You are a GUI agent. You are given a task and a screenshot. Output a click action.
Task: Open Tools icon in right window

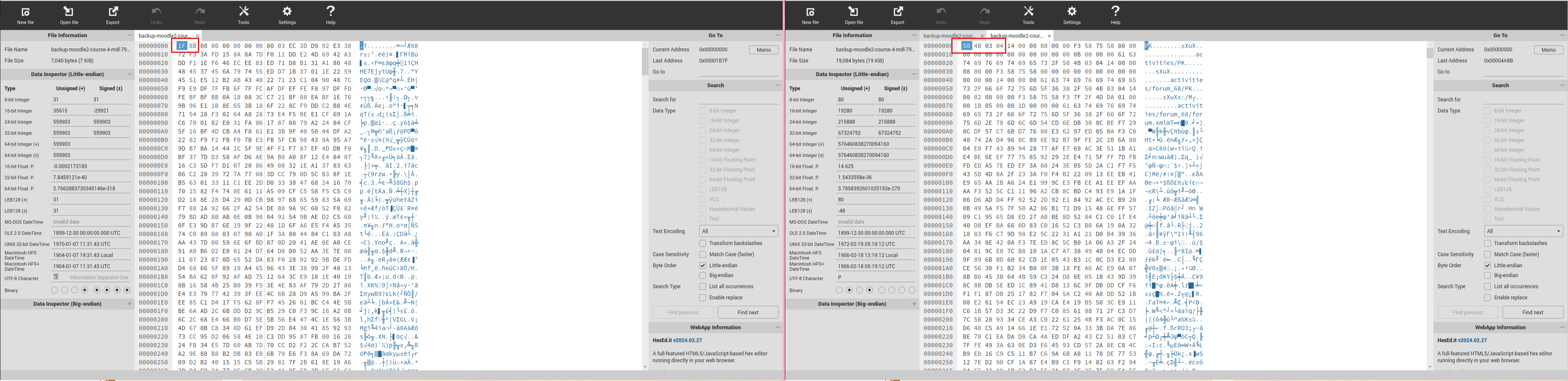pyautogui.click(x=1028, y=12)
